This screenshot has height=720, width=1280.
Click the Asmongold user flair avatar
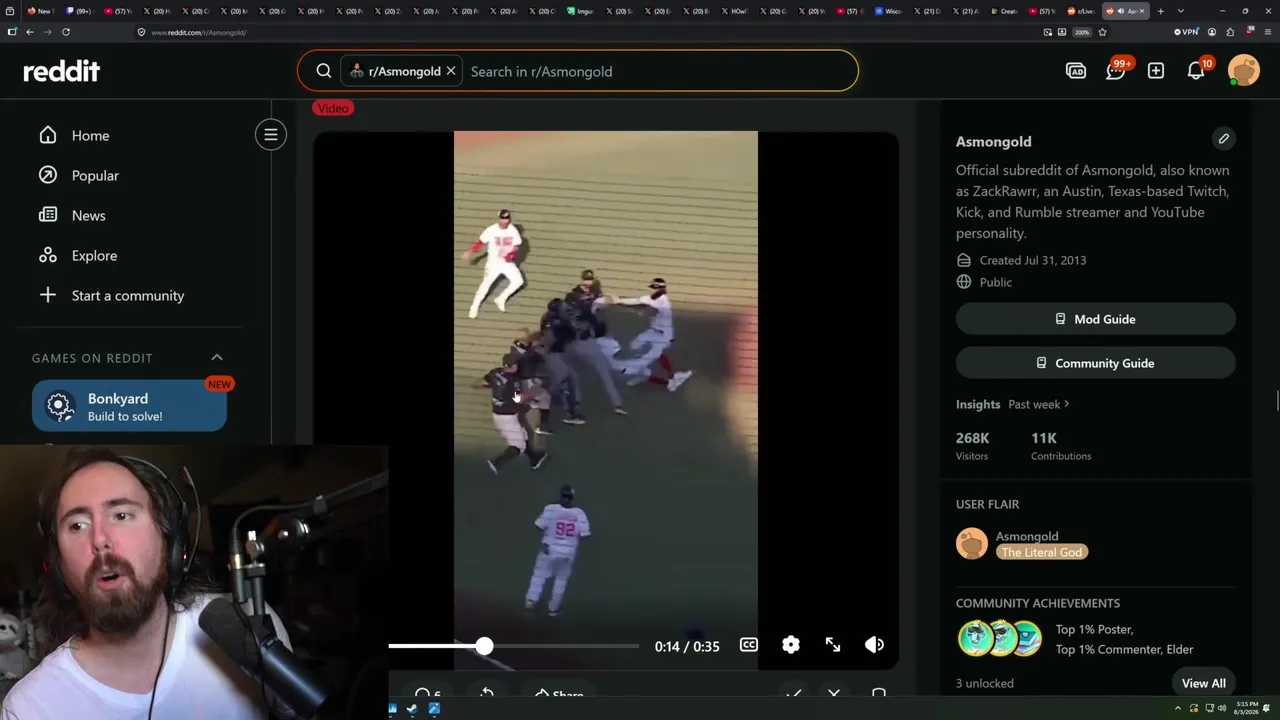(x=972, y=543)
